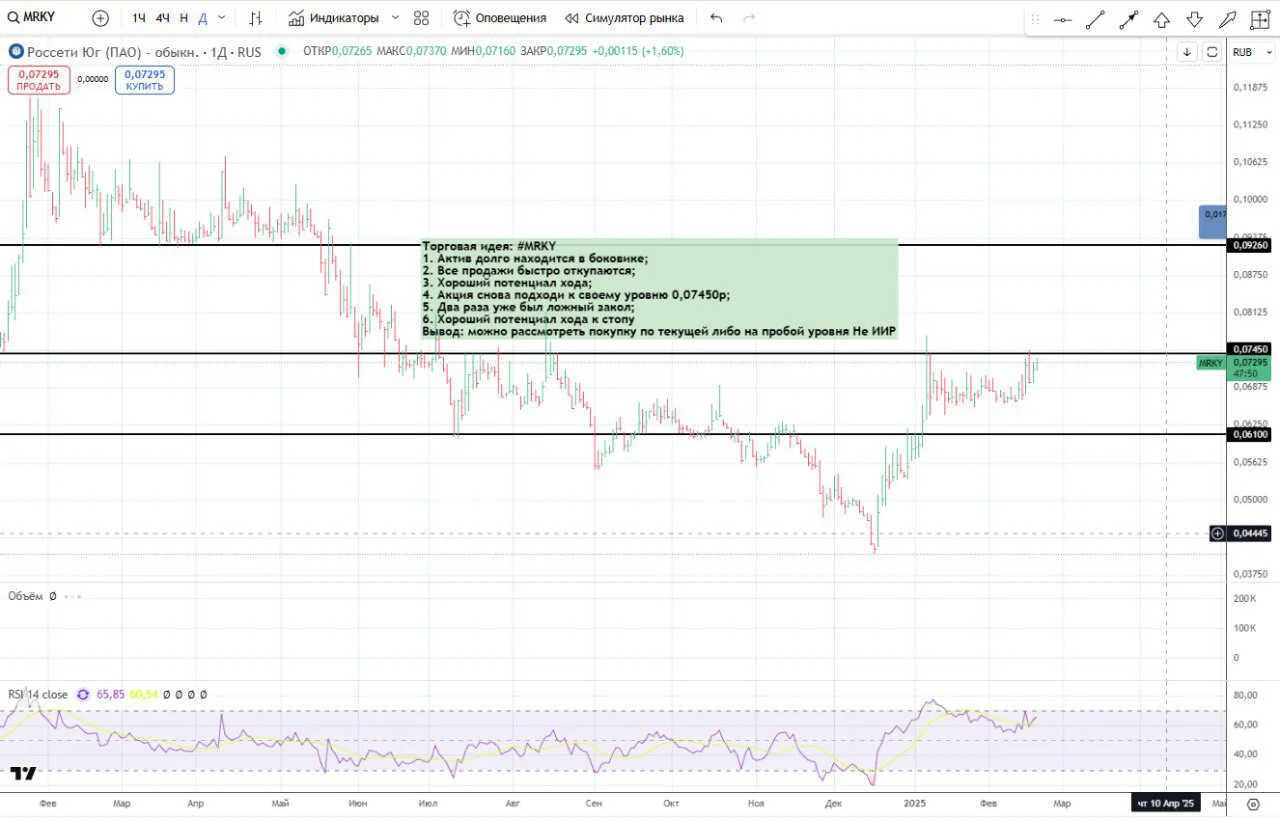This screenshot has width=1280, height=820.
Task: Open indicator templates grid icon
Action: 421,18
